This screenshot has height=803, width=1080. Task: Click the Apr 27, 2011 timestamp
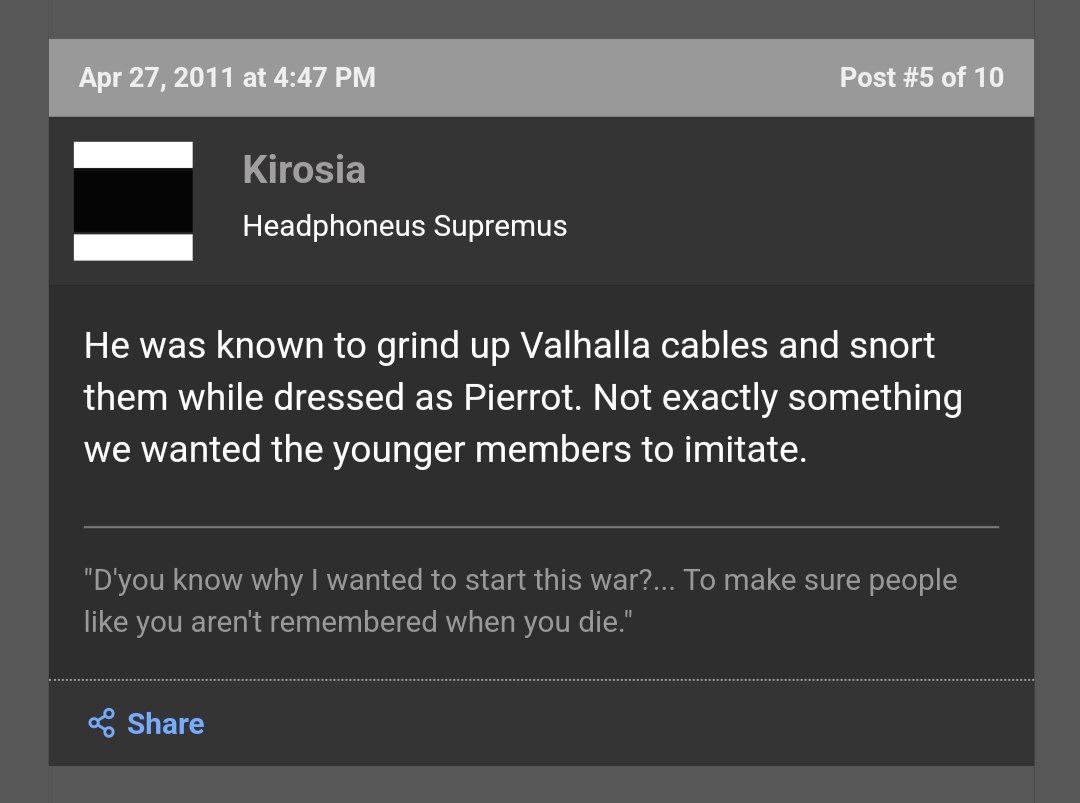click(227, 78)
